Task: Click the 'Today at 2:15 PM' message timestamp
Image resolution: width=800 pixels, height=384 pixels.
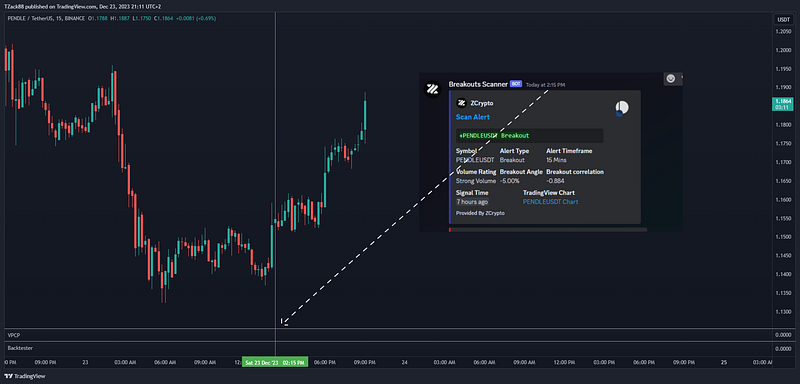Action: click(545, 85)
